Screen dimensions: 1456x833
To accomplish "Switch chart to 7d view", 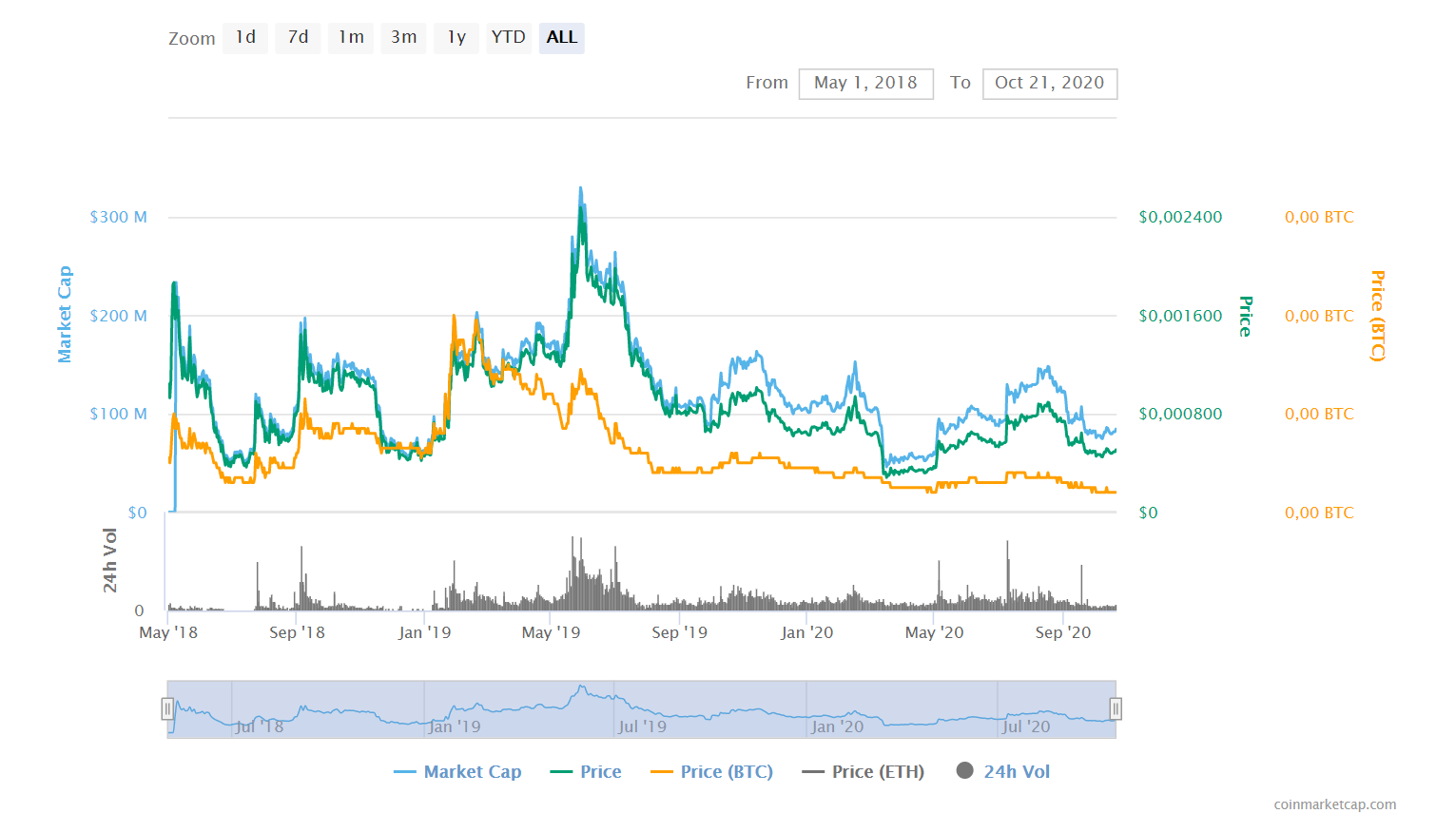I will point(298,37).
